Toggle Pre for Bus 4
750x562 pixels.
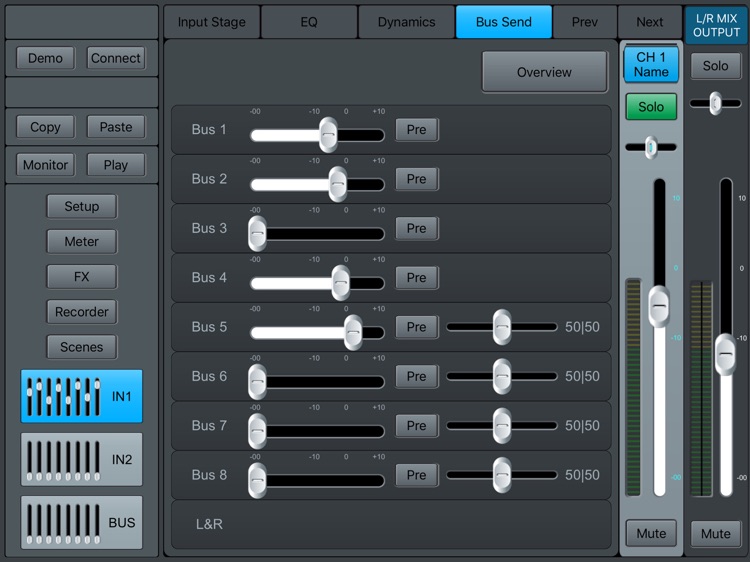click(417, 277)
